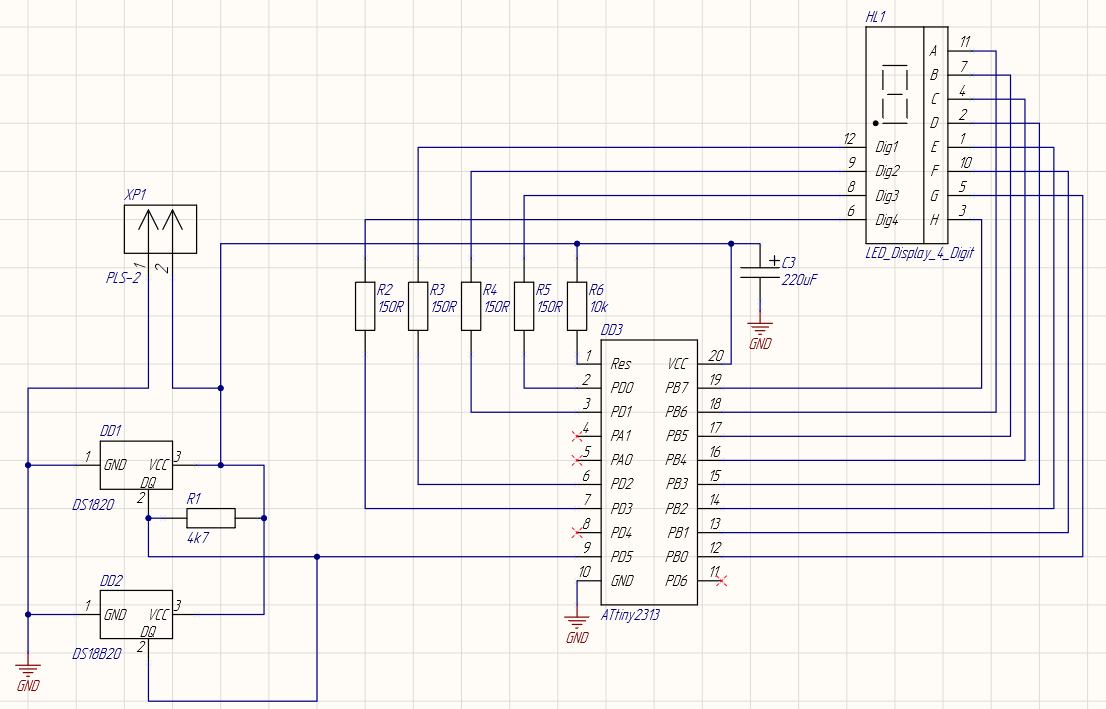Select the R1 resistor symbol
This screenshot has width=1106, height=709.
pyautogui.click(x=211, y=518)
